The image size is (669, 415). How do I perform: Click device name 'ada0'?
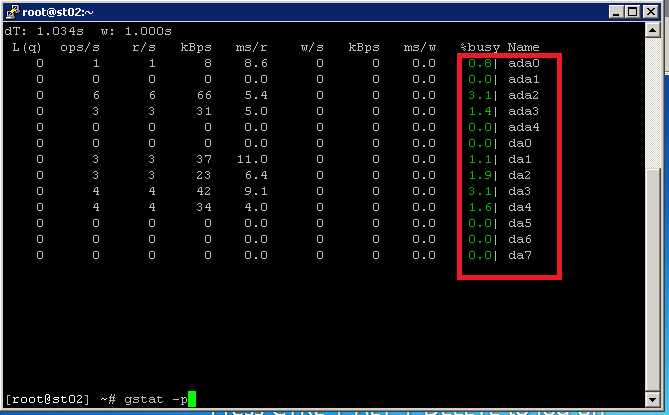click(x=524, y=63)
